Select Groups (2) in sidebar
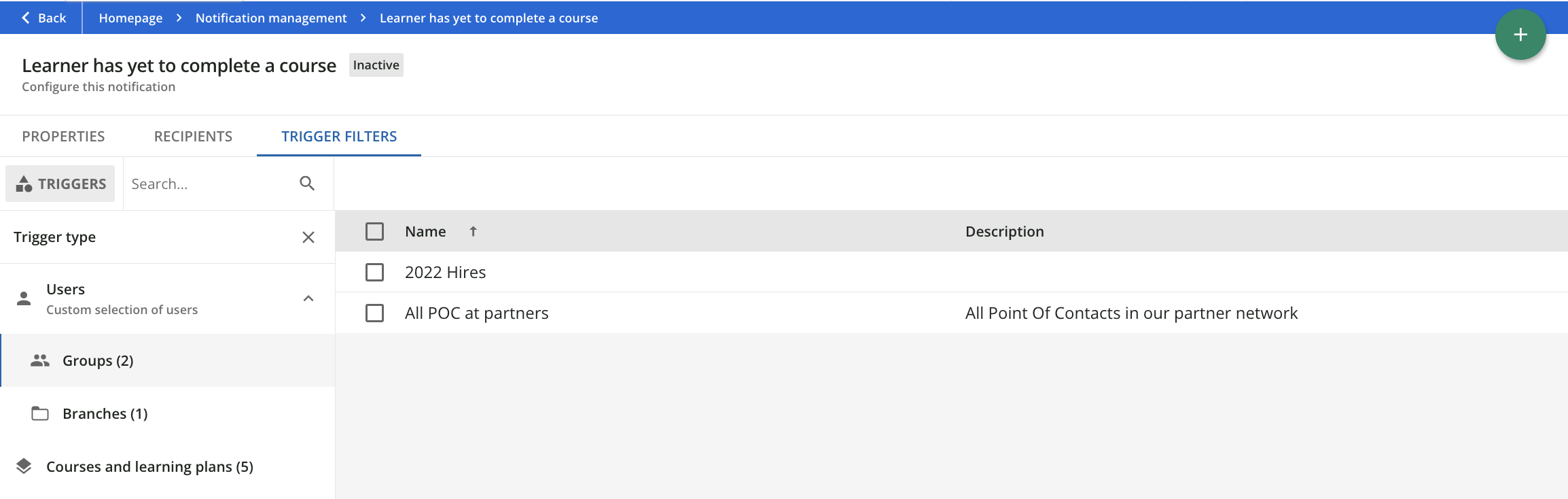Viewport: 1568px width, 499px height. pos(168,360)
